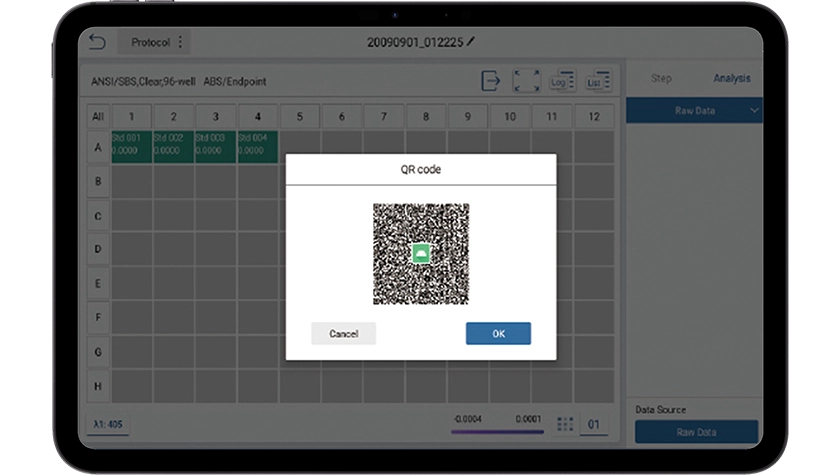Open the List view icon
This screenshot has height=475, width=840.
point(598,81)
